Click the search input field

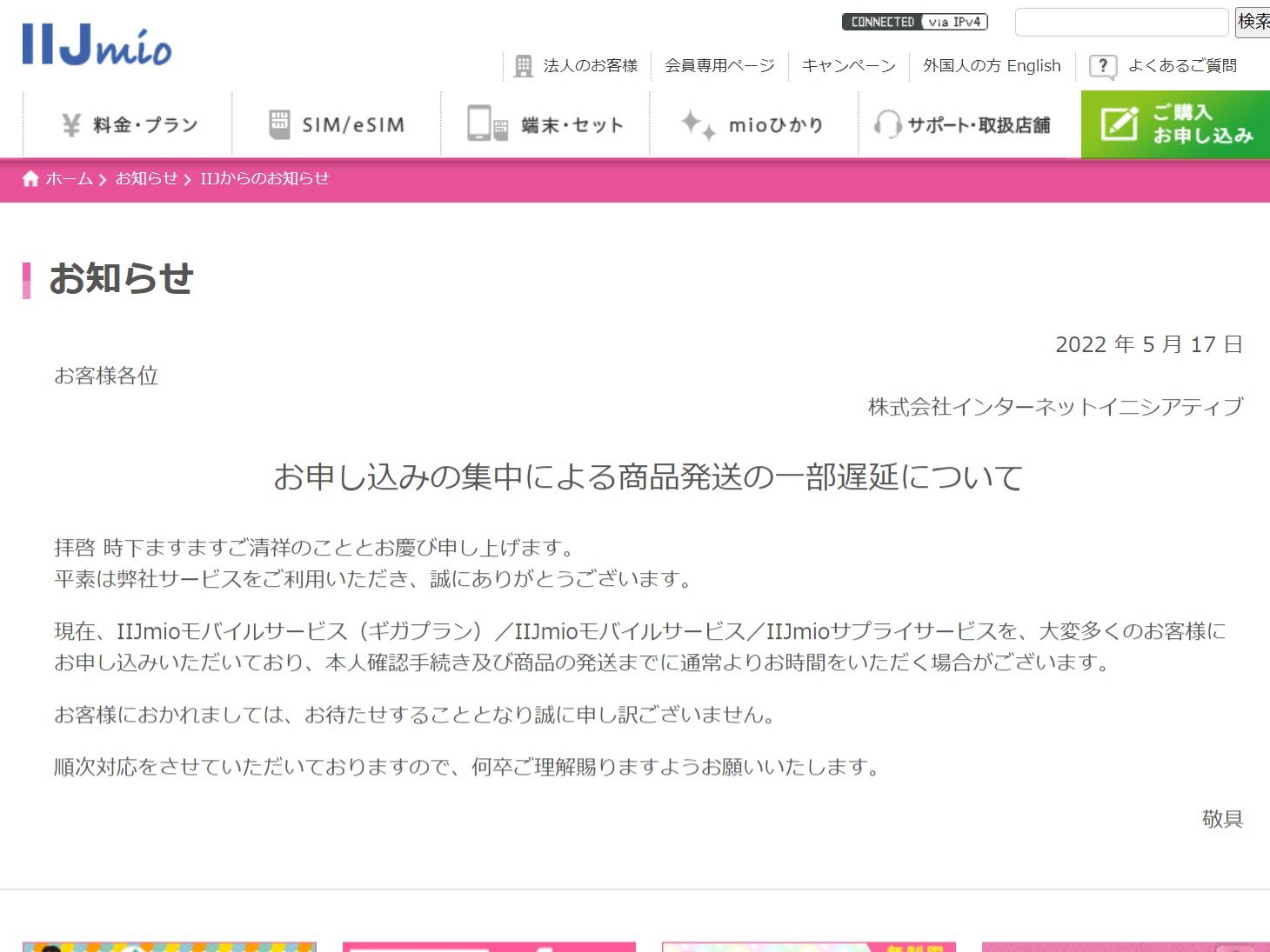(x=1122, y=22)
